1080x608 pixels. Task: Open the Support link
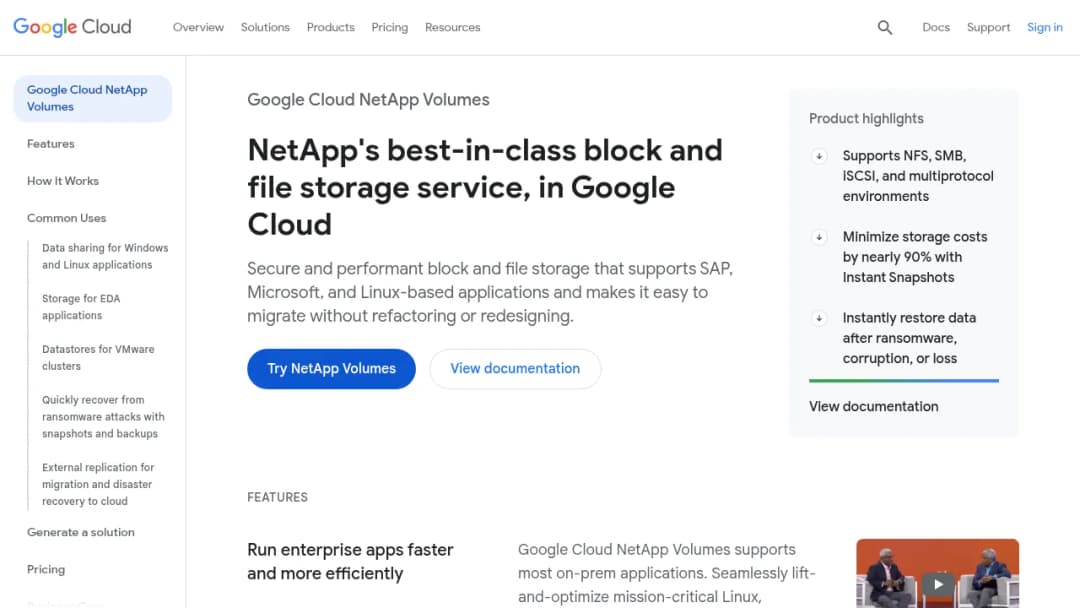coord(988,28)
